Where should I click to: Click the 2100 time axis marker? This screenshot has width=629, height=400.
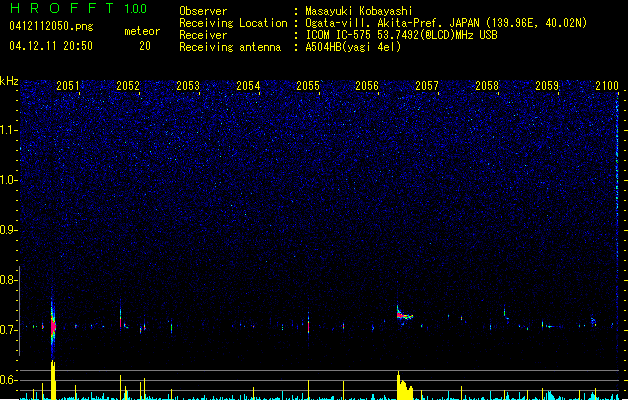pyautogui.click(x=607, y=85)
